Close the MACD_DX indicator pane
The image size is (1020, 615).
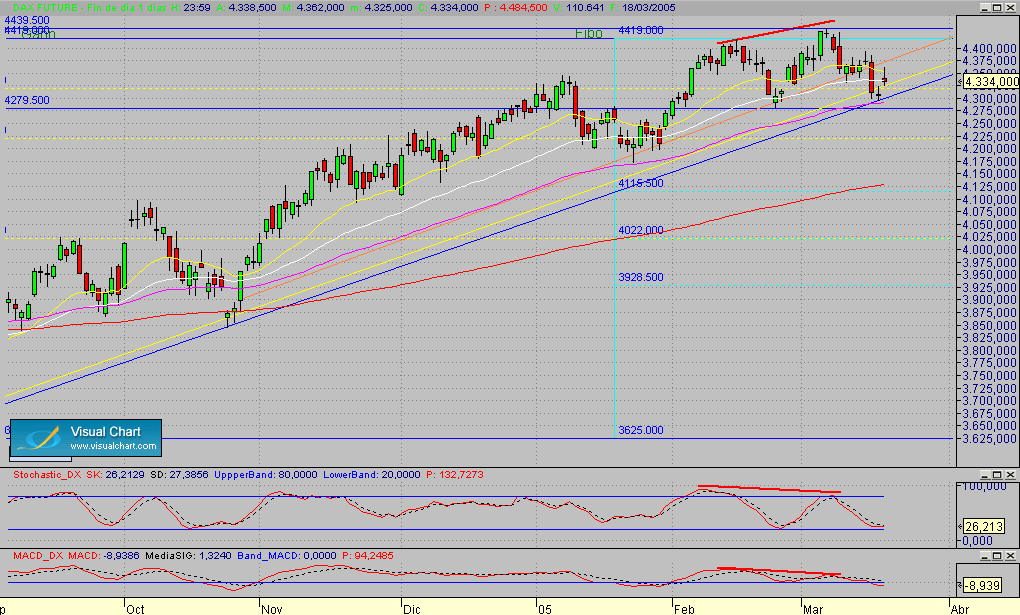pyautogui.click(x=1010, y=556)
